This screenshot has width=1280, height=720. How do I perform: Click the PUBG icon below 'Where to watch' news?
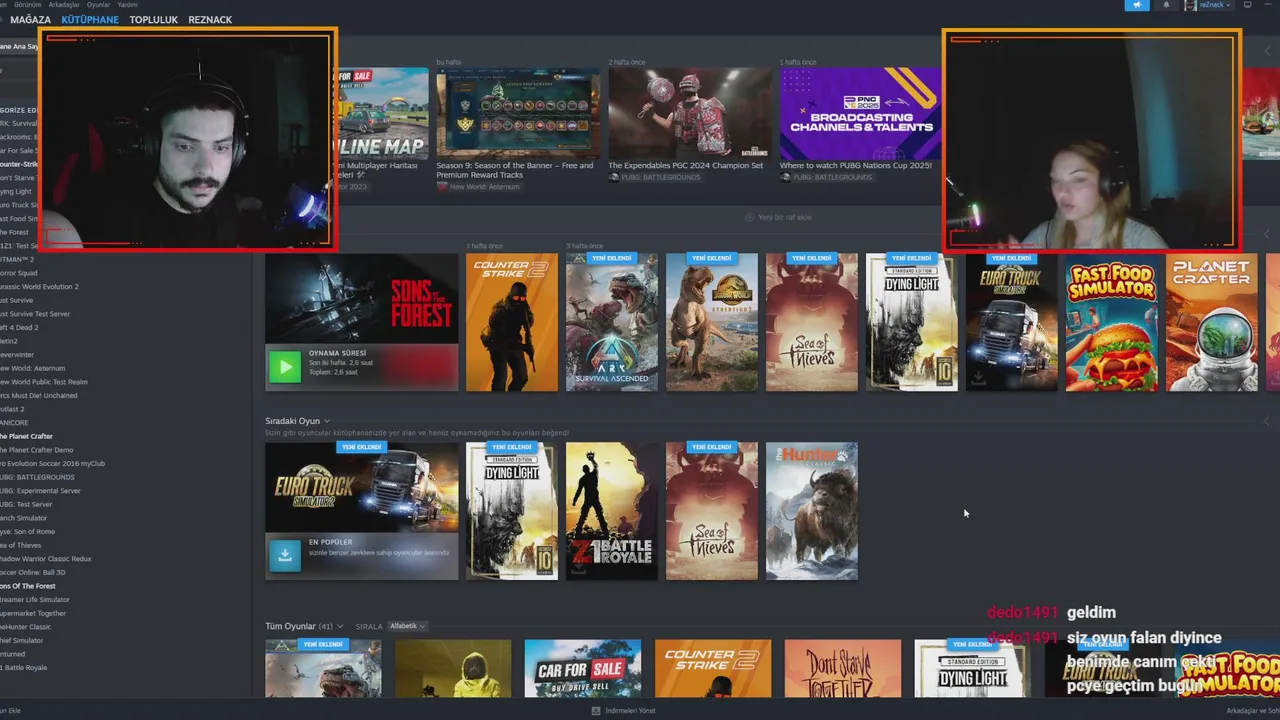pyautogui.click(x=785, y=177)
